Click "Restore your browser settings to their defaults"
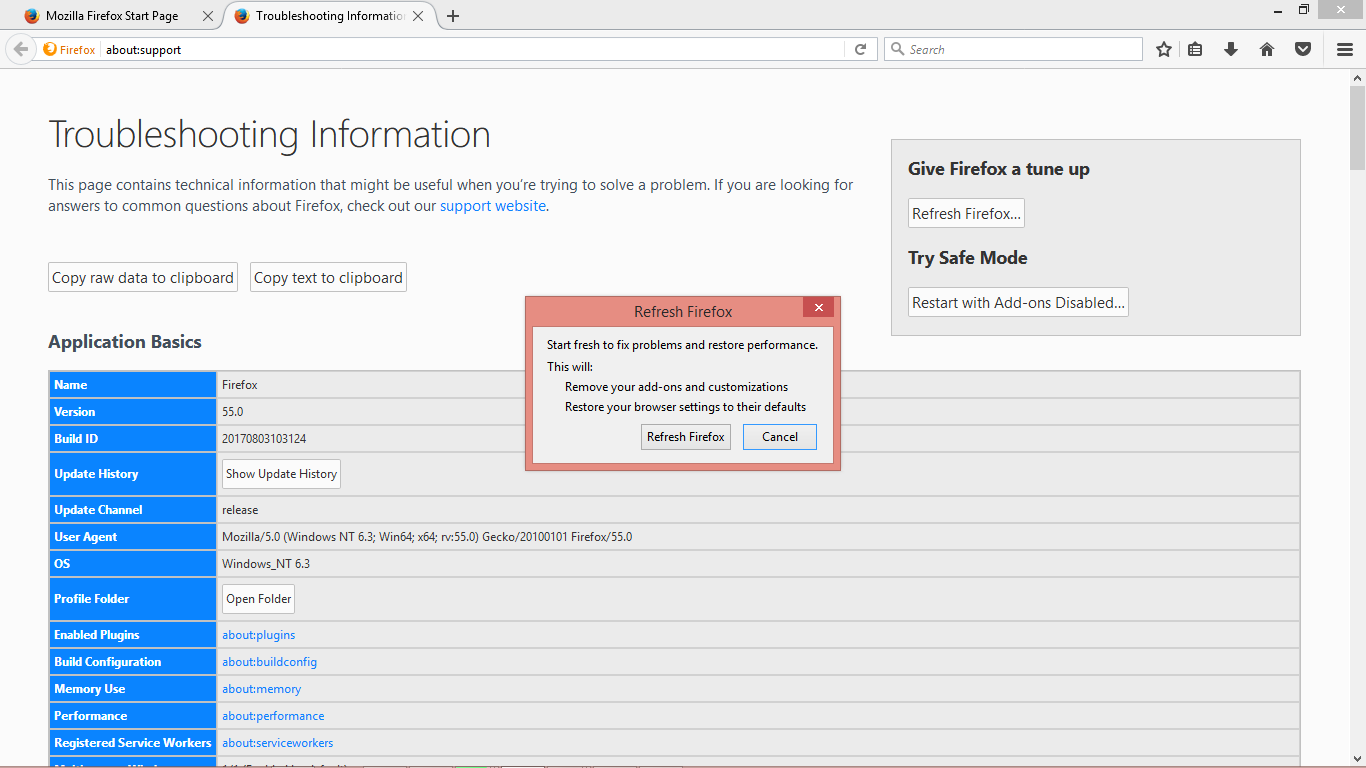The image size is (1366, 768). (x=685, y=407)
